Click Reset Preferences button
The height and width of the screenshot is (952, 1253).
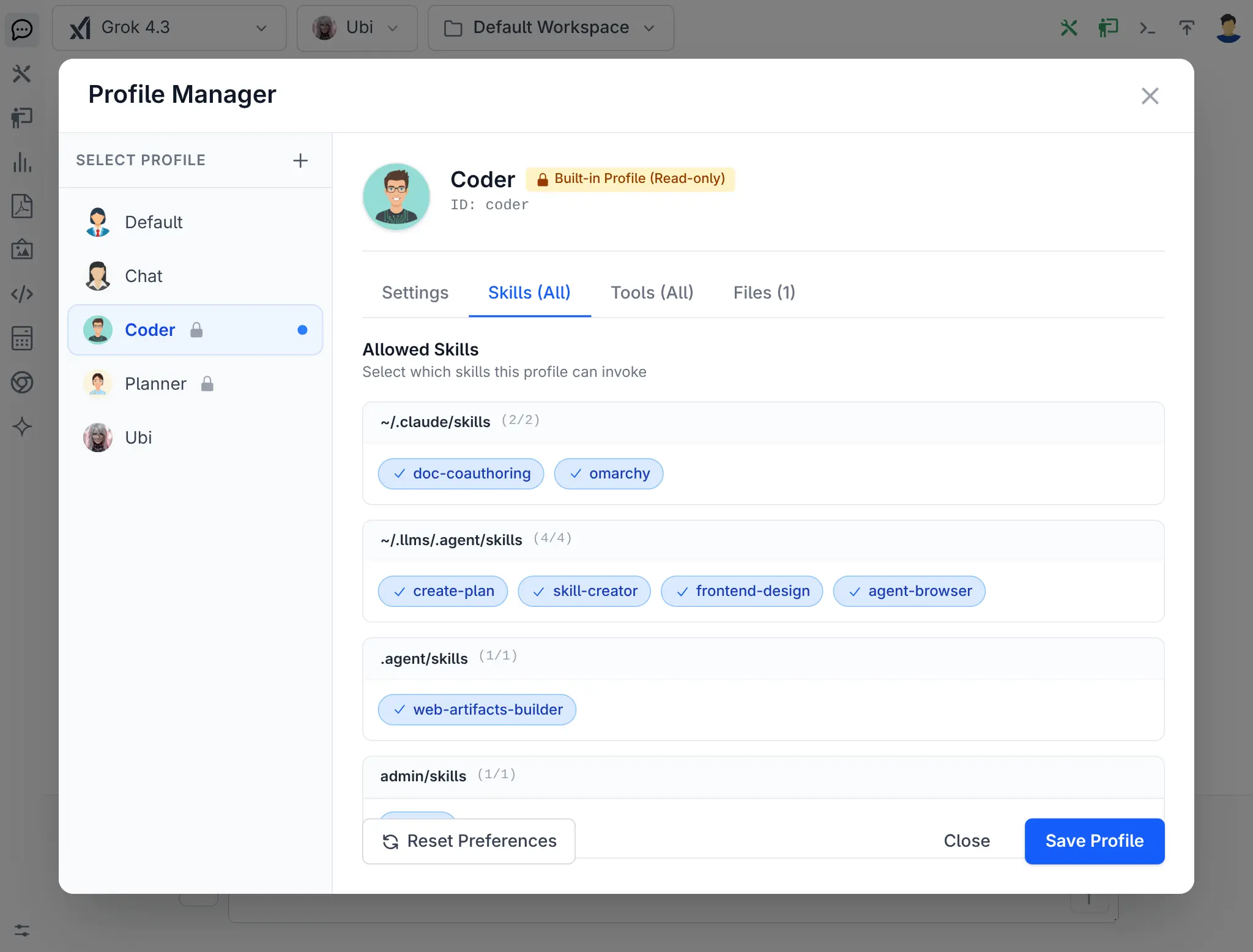[469, 841]
